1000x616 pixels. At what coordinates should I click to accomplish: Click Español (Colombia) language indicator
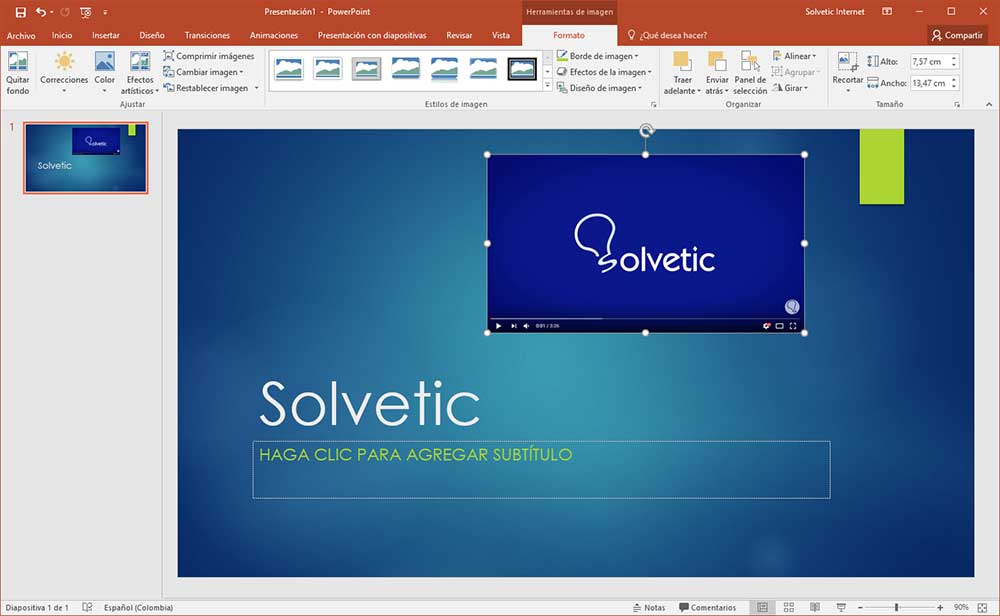138,608
